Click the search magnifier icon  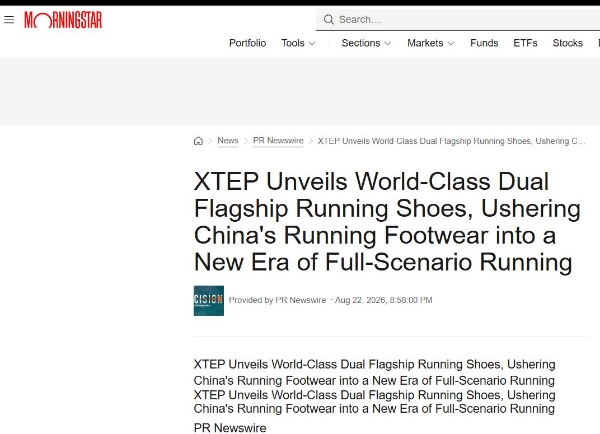(x=328, y=20)
